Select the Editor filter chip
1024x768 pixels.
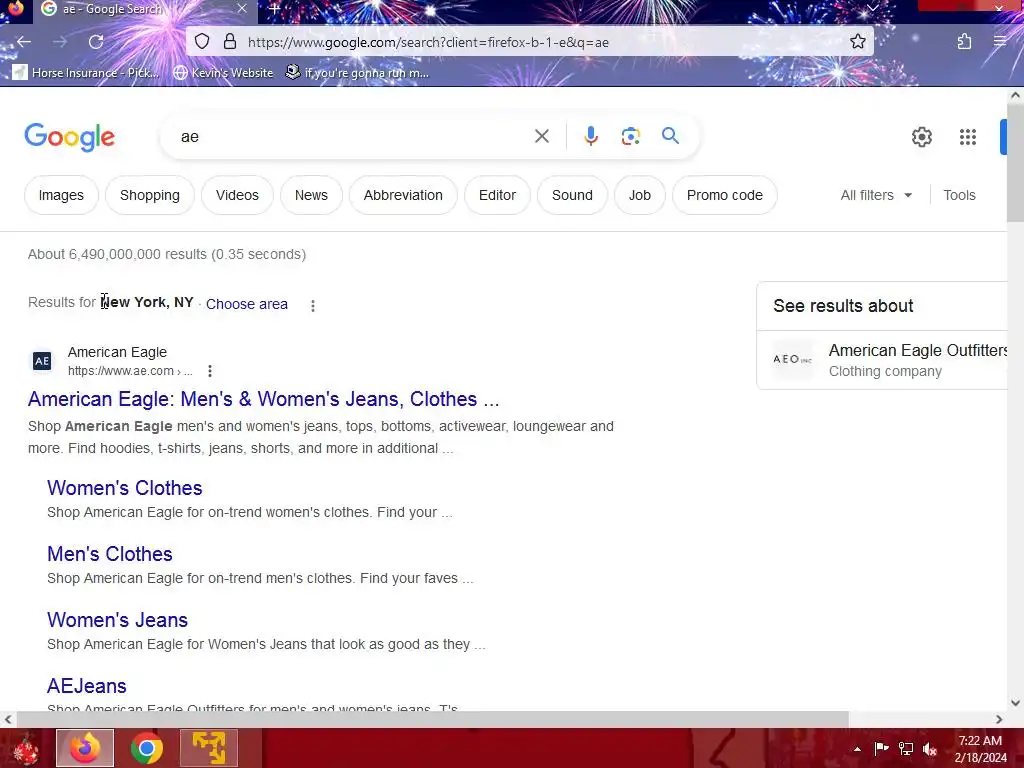pos(497,195)
